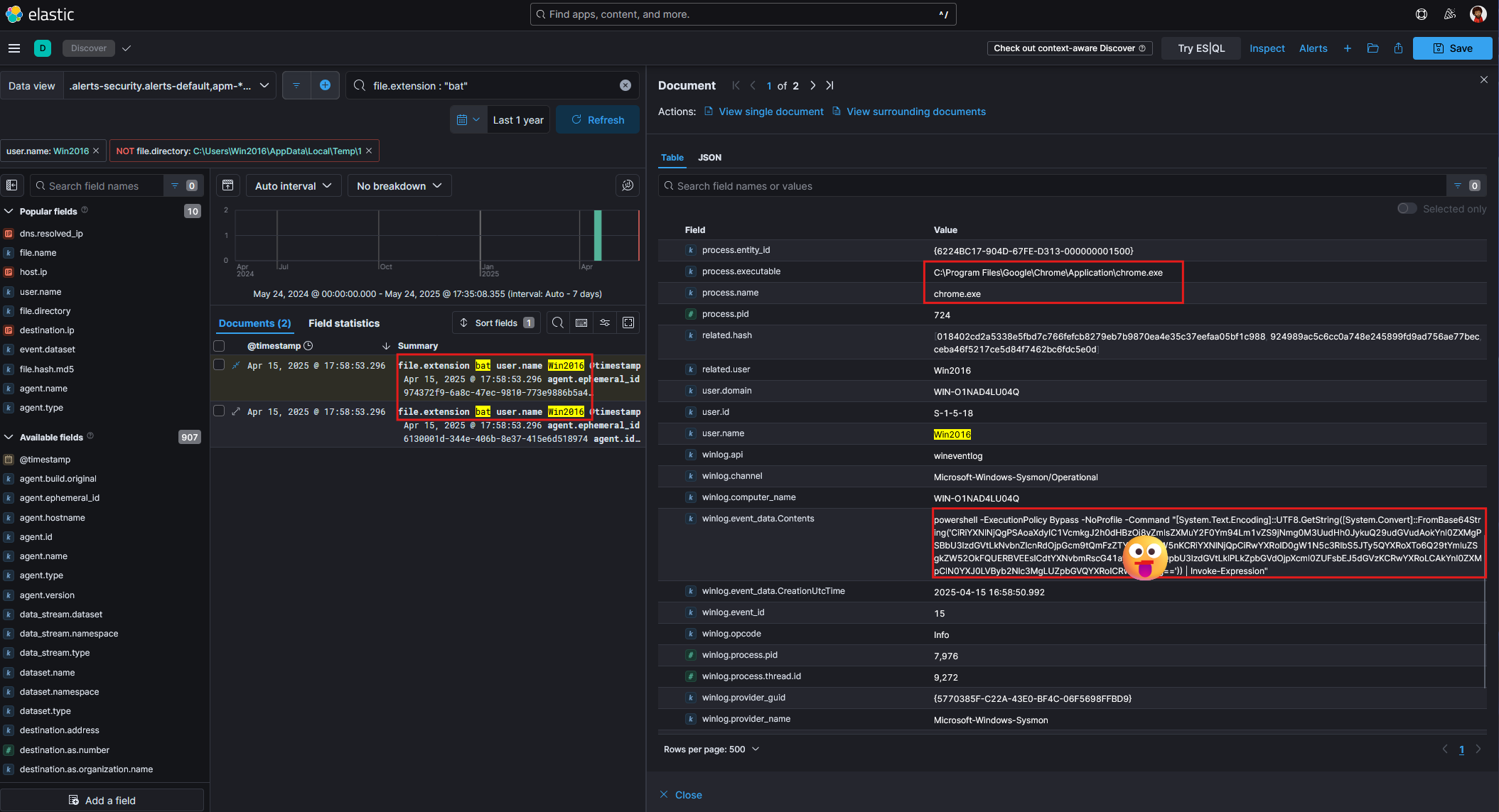Switch to the JSON tab
Viewport: 1499px width, 812px height.
(709, 158)
